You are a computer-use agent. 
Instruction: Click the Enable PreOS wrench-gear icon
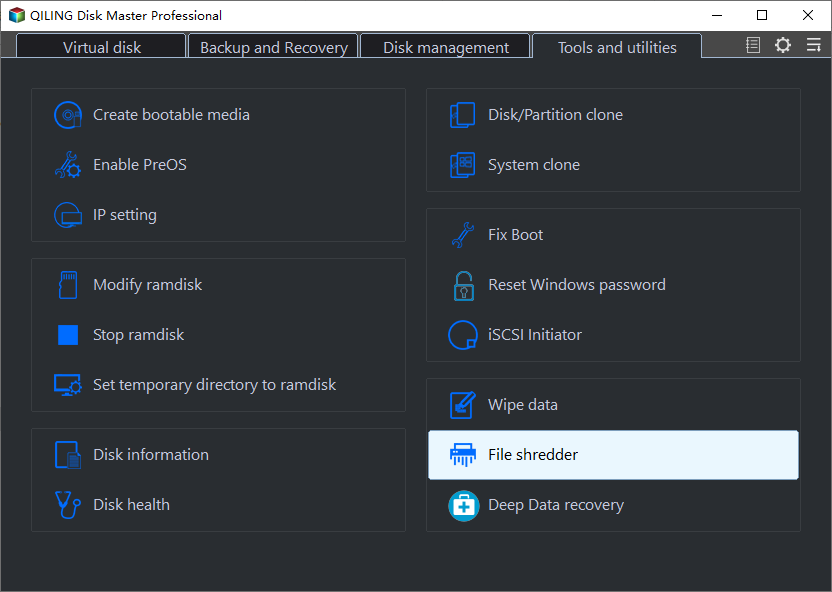click(x=68, y=165)
